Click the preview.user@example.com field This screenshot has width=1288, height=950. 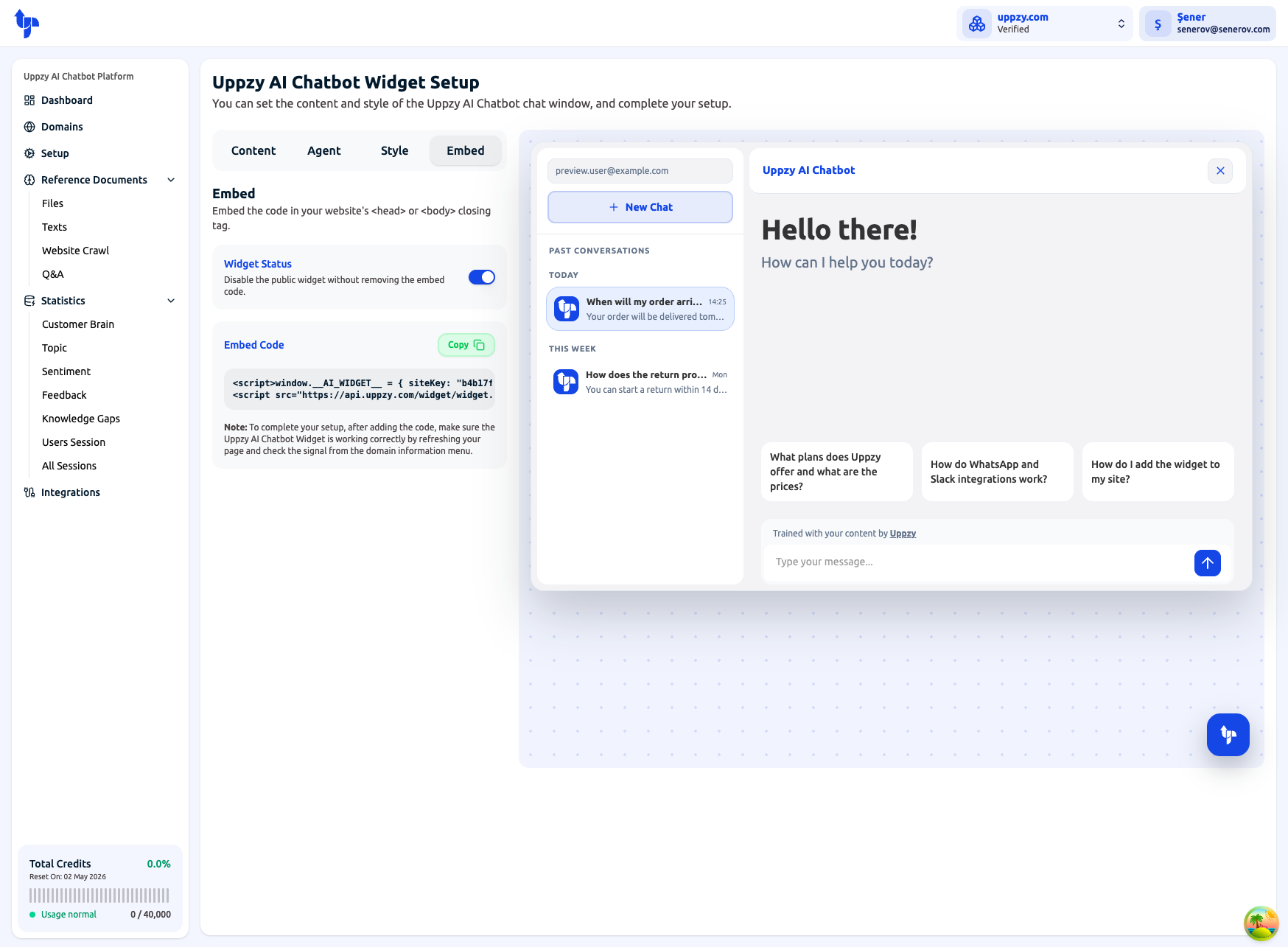click(640, 171)
